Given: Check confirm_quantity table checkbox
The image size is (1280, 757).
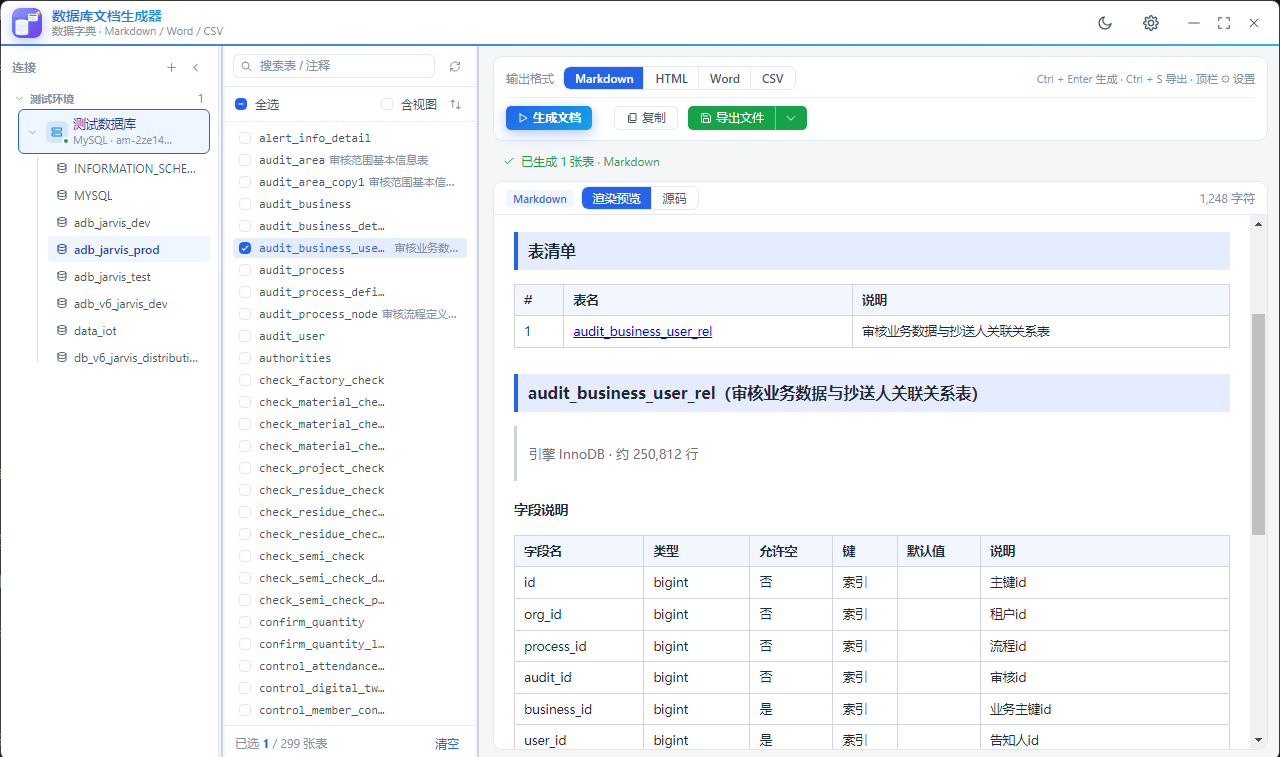Looking at the screenshot, I should [245, 622].
